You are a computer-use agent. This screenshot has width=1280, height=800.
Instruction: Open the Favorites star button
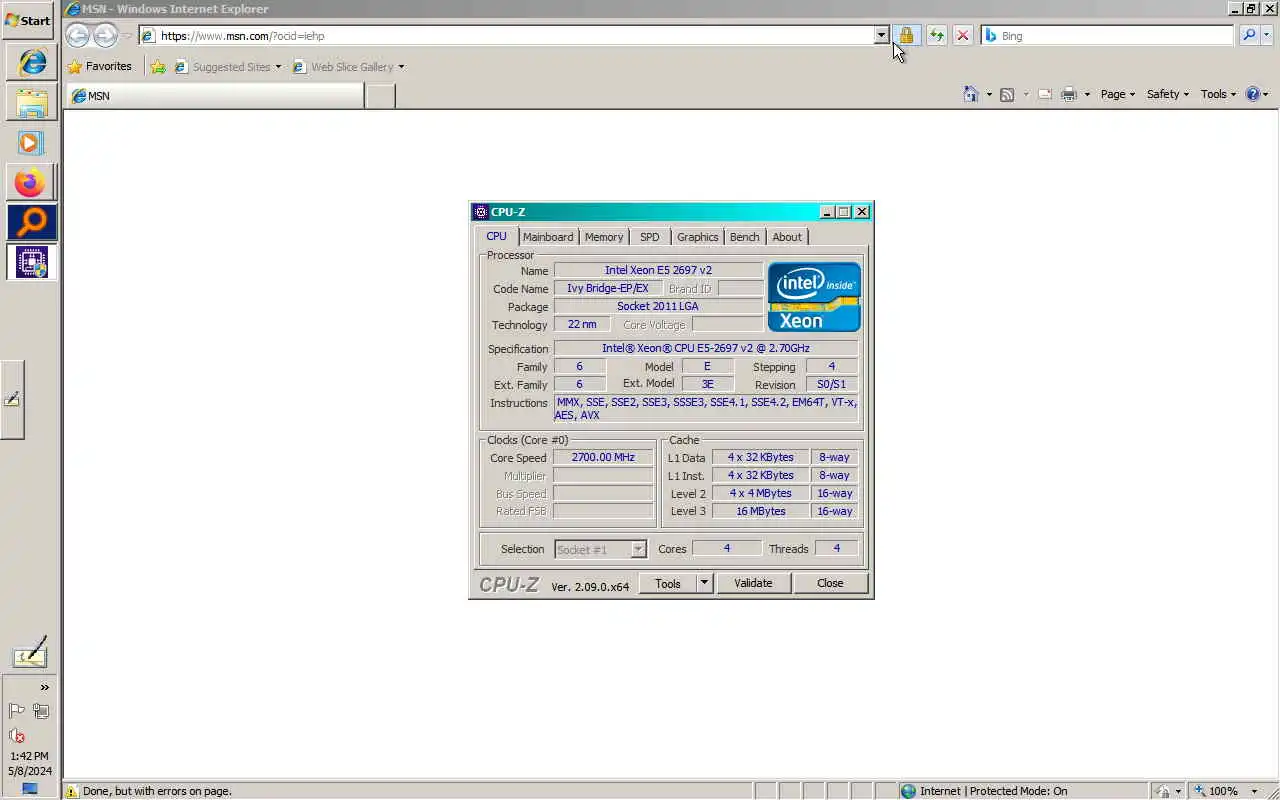99,67
